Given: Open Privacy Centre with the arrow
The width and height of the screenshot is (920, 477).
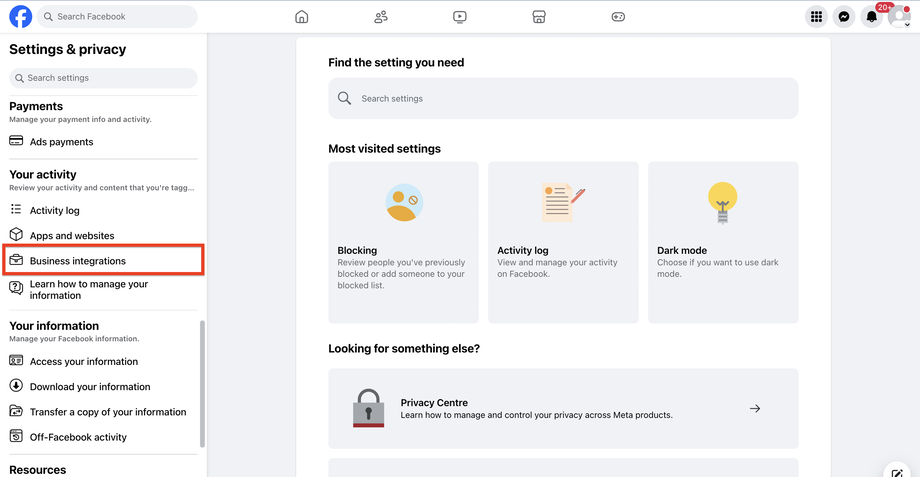Looking at the screenshot, I should click(755, 408).
